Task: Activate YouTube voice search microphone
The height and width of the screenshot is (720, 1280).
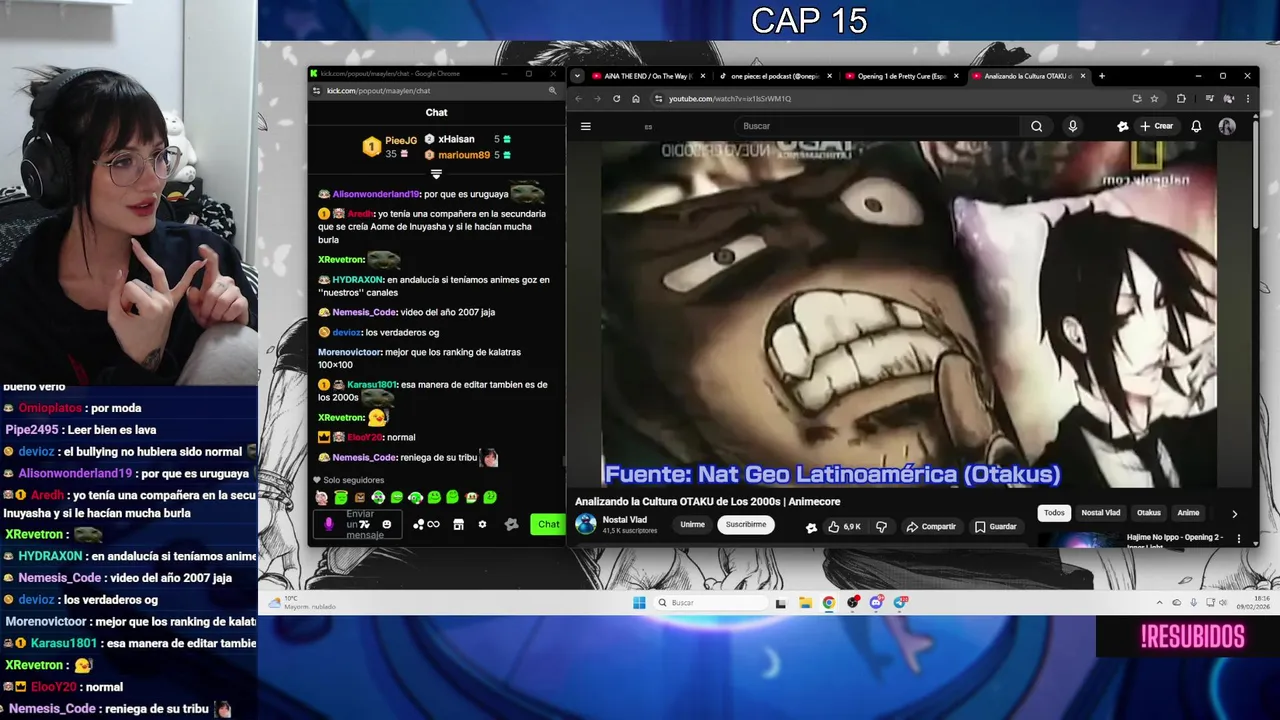Action: point(1072,126)
